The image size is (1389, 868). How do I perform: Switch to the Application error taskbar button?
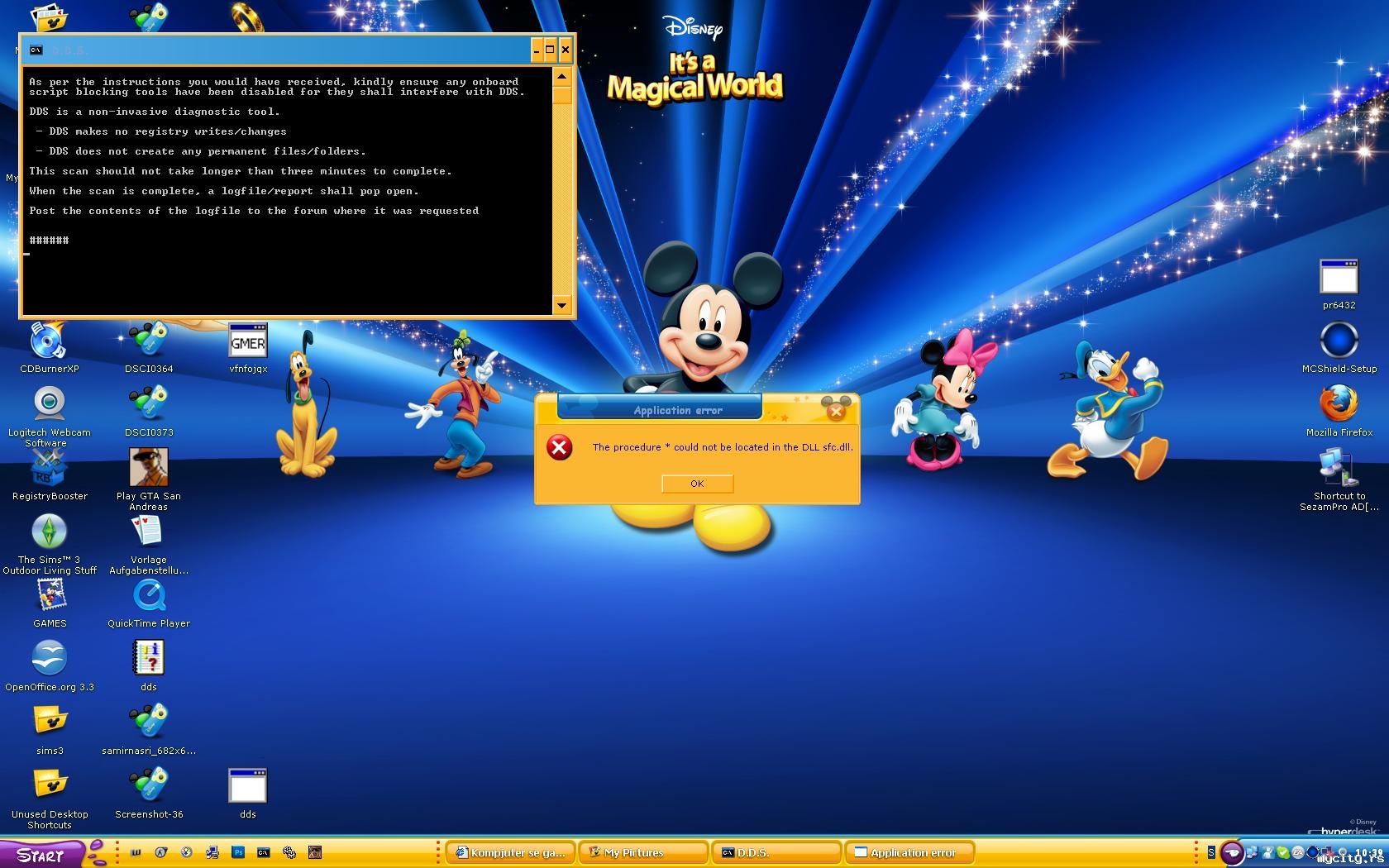(x=909, y=852)
